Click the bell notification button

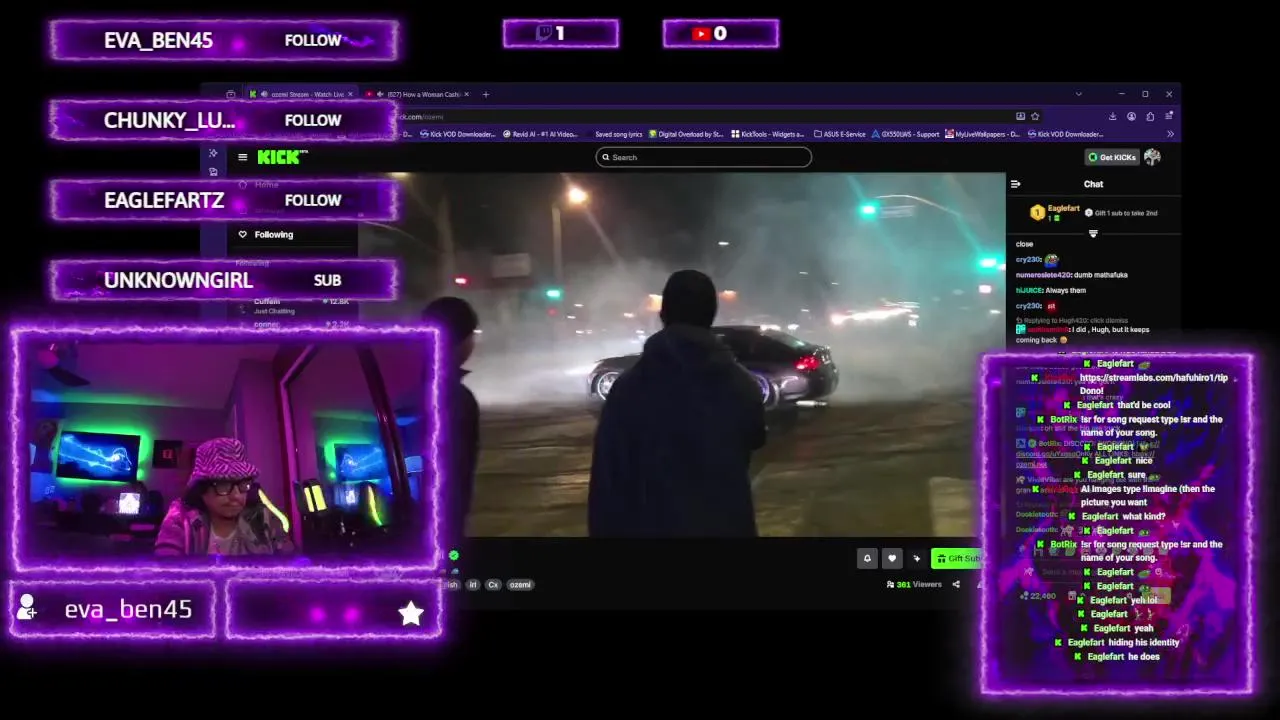click(x=867, y=558)
